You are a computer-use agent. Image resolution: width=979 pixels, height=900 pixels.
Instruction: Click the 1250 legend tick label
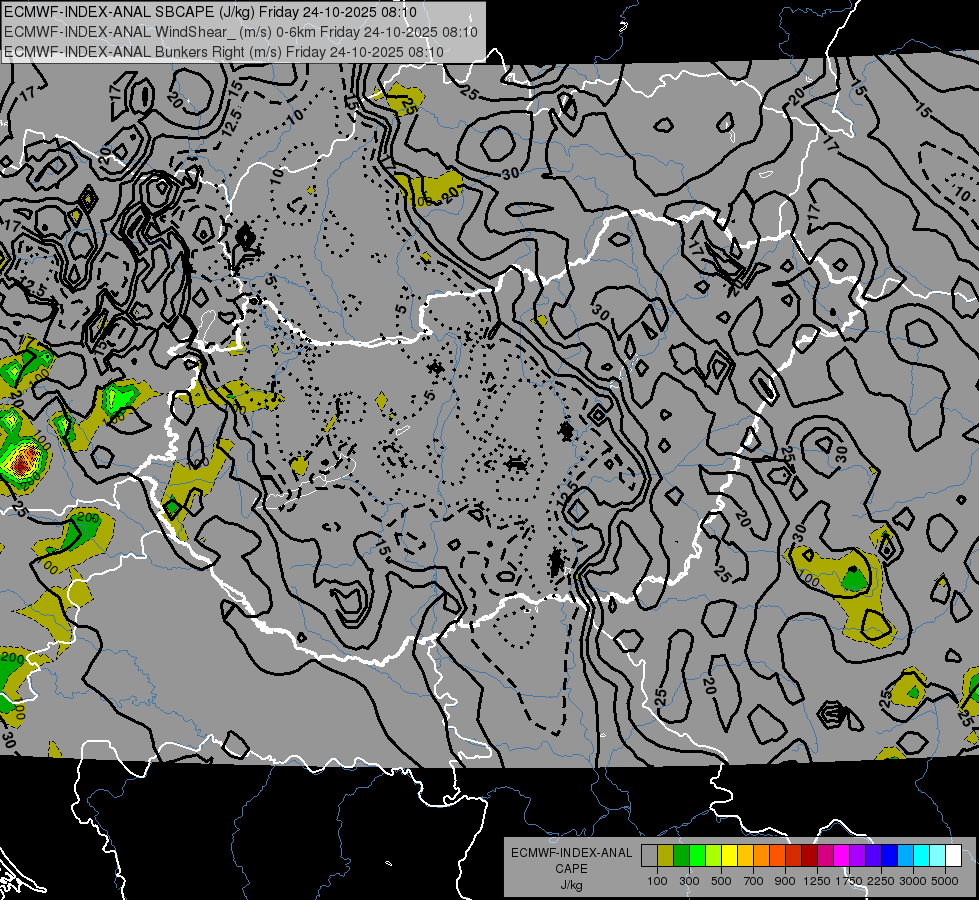pyautogui.click(x=817, y=881)
